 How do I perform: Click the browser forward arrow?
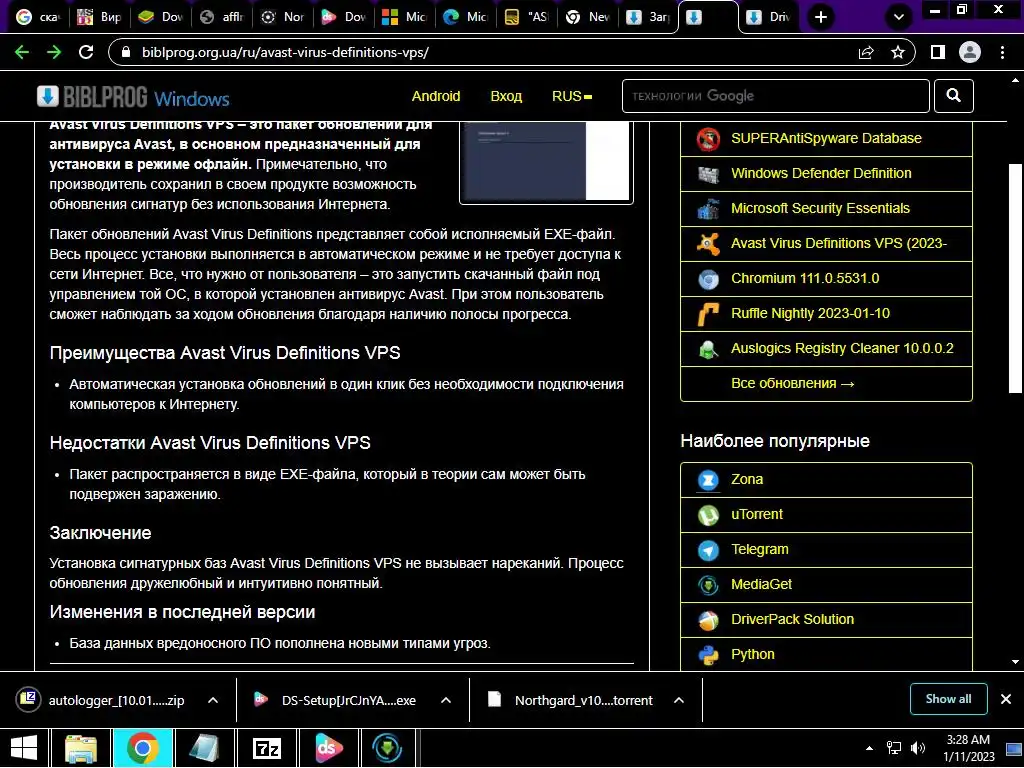pyautogui.click(x=54, y=52)
